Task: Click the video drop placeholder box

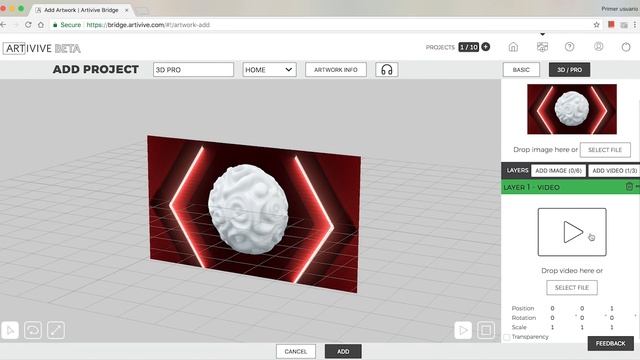Action: click(572, 232)
